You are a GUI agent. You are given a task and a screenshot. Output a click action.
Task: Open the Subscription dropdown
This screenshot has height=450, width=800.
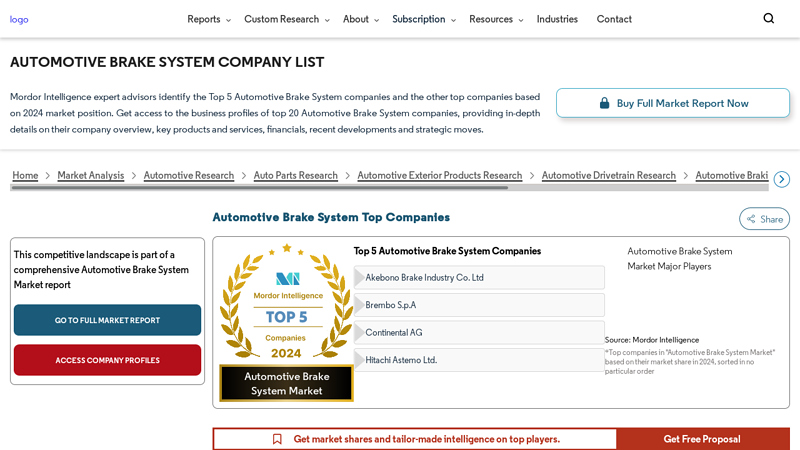point(424,19)
